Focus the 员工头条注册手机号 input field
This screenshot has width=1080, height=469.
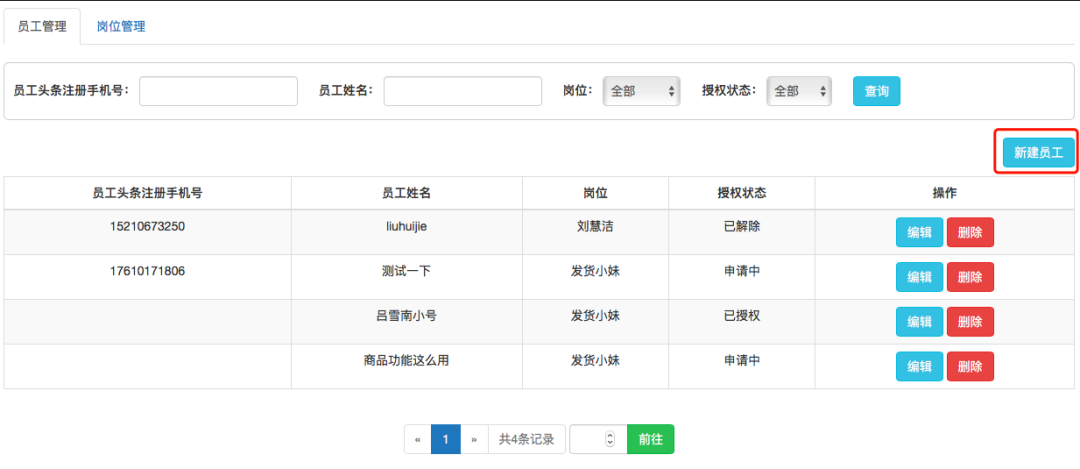(x=218, y=91)
